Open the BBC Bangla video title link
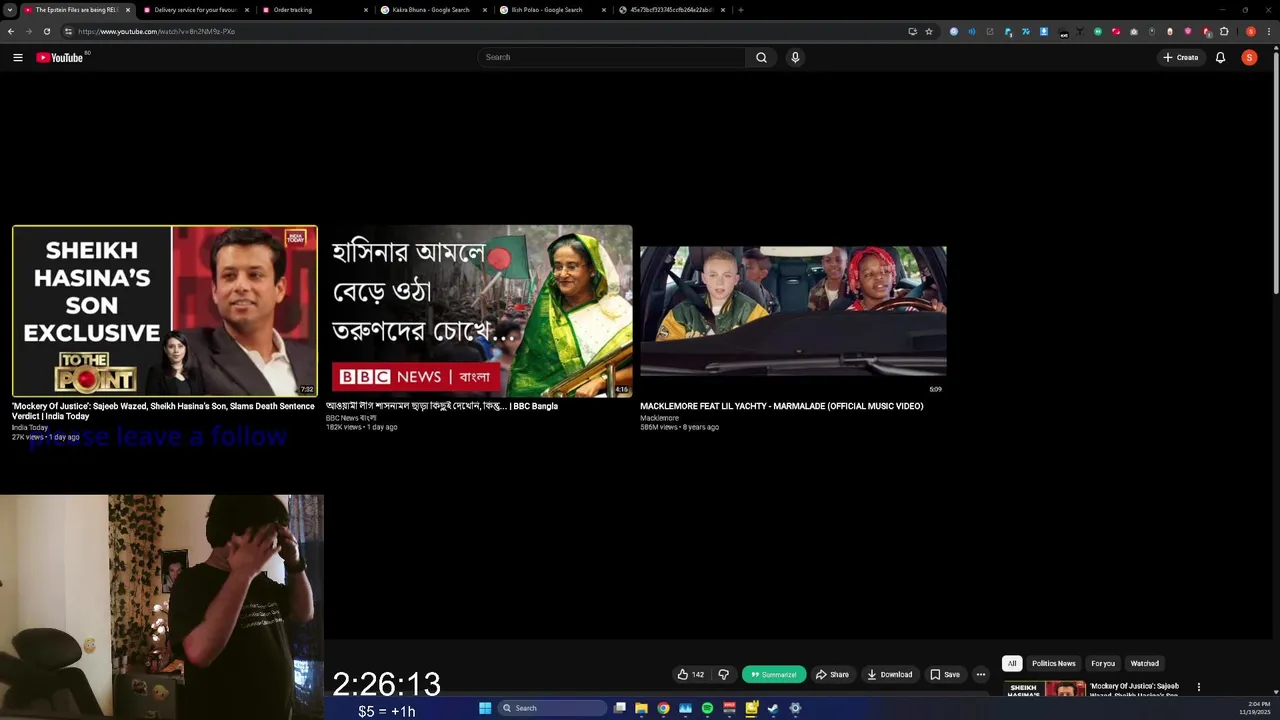 pos(442,406)
